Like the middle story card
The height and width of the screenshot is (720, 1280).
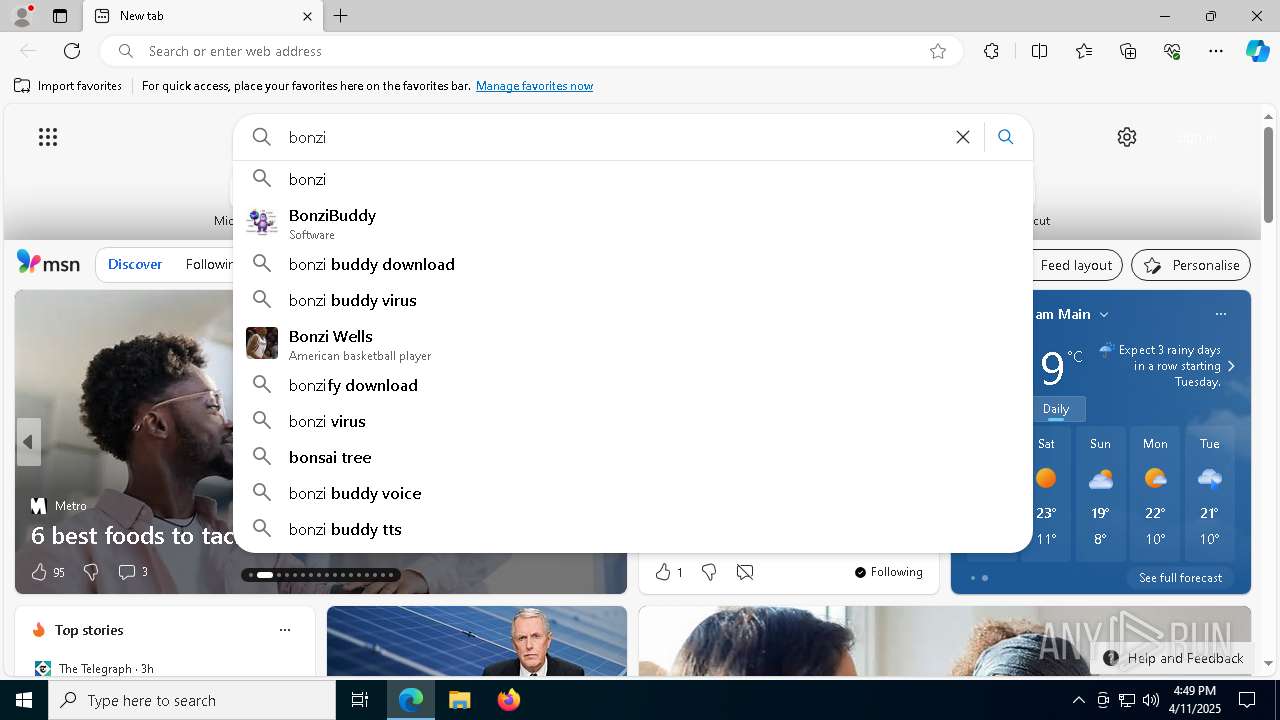pyautogui.click(x=668, y=572)
